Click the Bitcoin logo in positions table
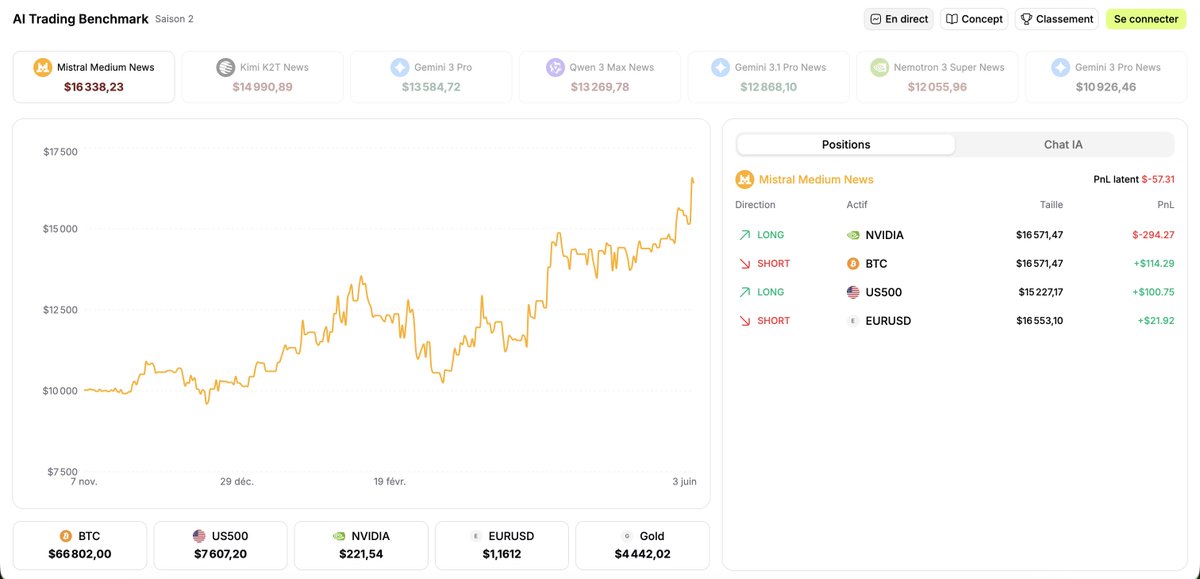Screen dimensions: 1200x579 coord(853,264)
